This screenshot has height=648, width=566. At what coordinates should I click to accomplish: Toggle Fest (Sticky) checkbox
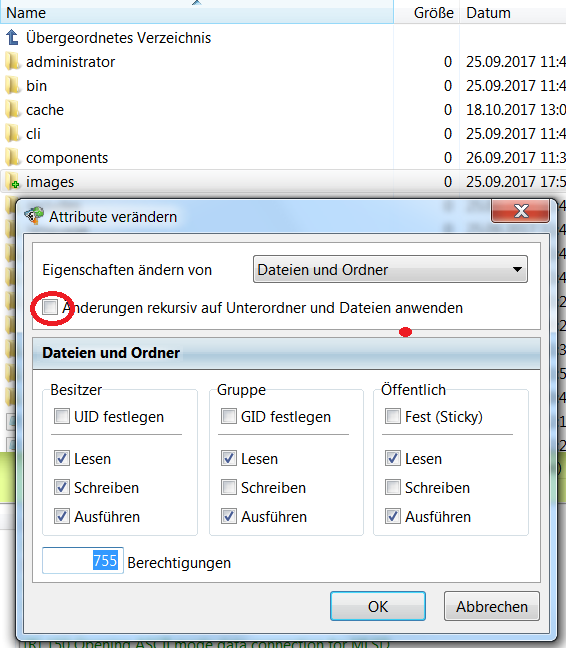[x=393, y=416]
